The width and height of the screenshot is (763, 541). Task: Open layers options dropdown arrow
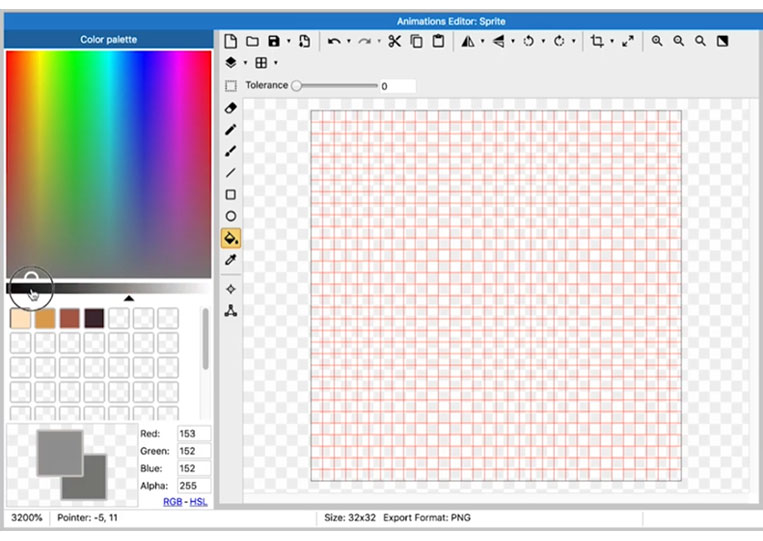[x=245, y=63]
